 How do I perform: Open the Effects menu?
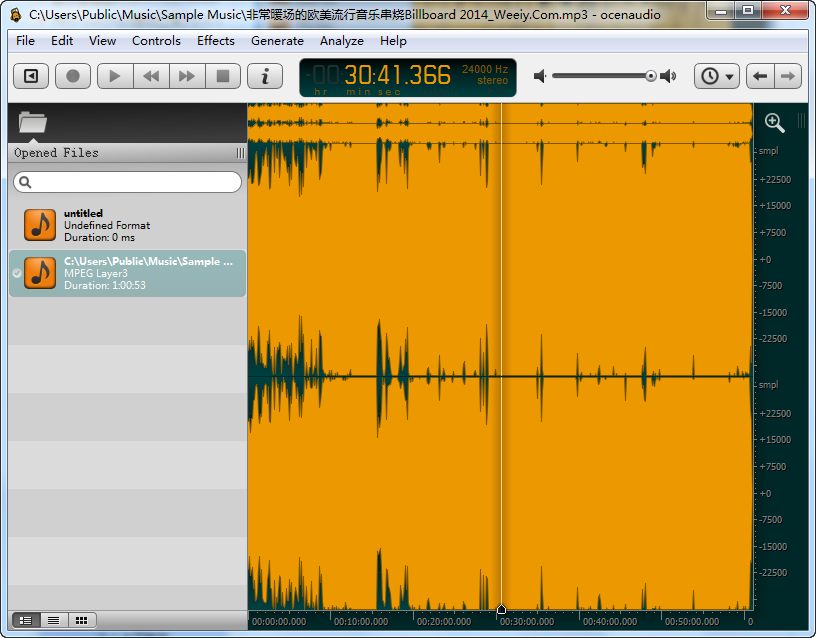click(x=216, y=41)
